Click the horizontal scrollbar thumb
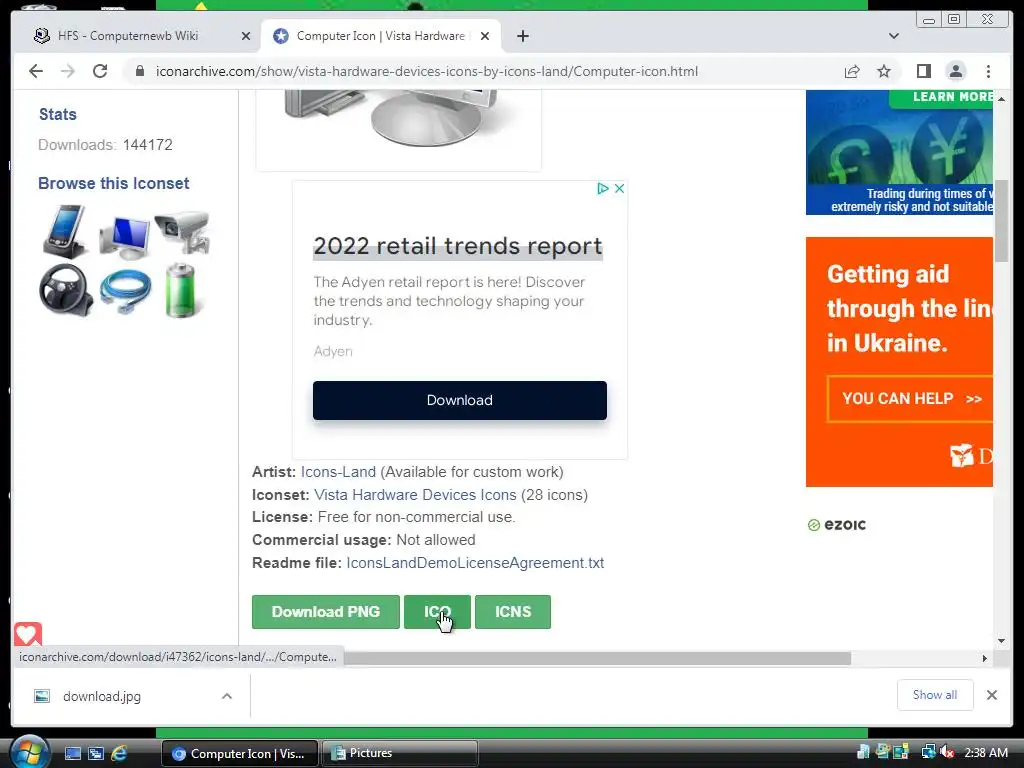Screen dimensions: 1024x768 [x=597, y=658]
